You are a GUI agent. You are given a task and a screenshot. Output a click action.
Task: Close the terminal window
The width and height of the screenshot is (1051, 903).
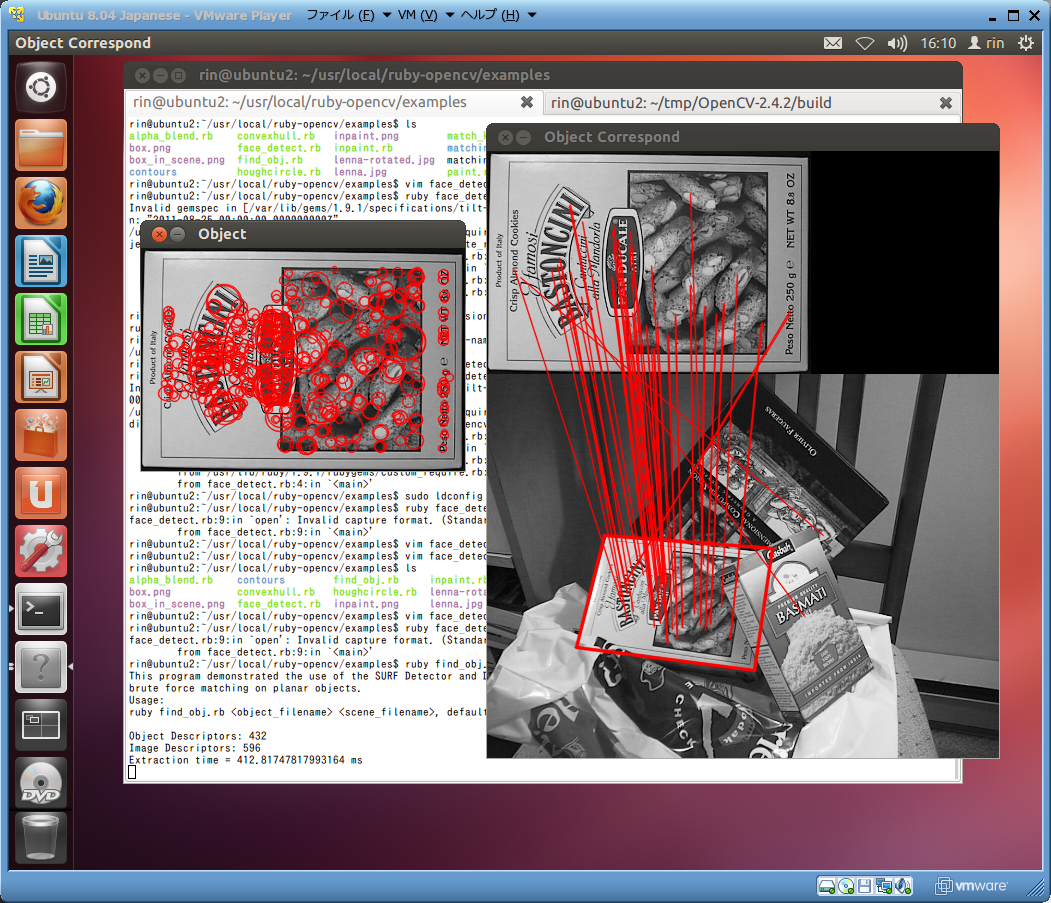[142, 75]
